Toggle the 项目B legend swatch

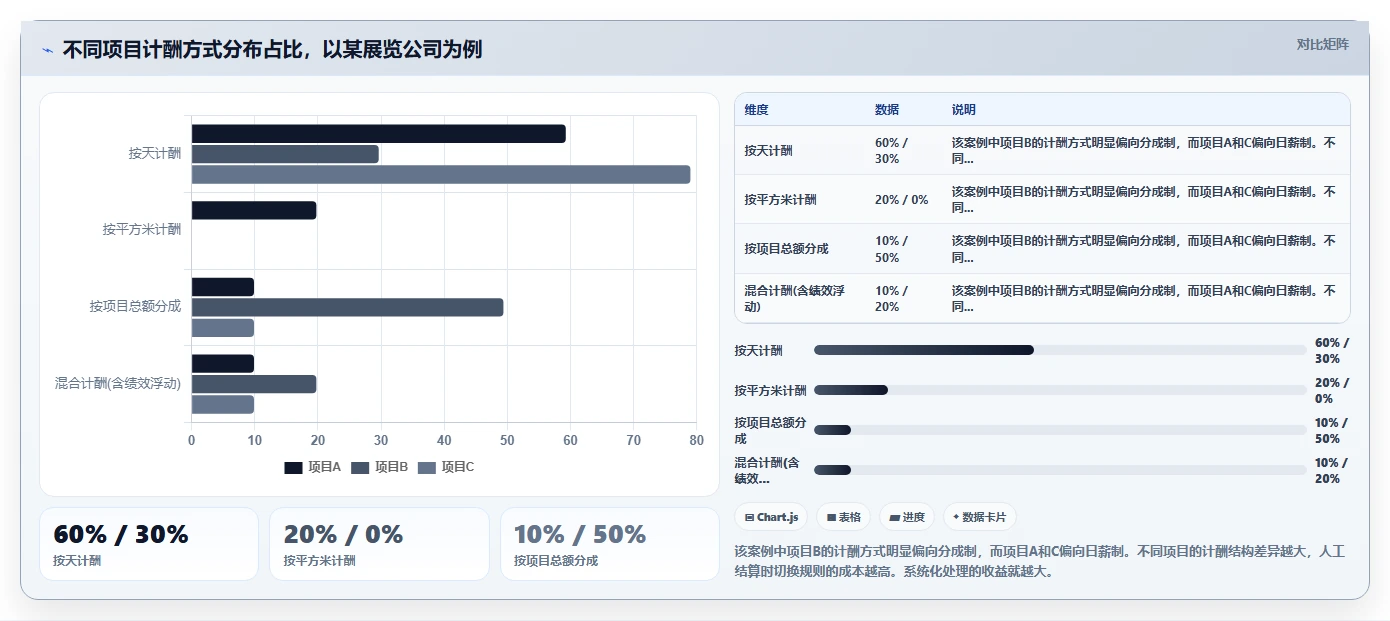(x=359, y=467)
